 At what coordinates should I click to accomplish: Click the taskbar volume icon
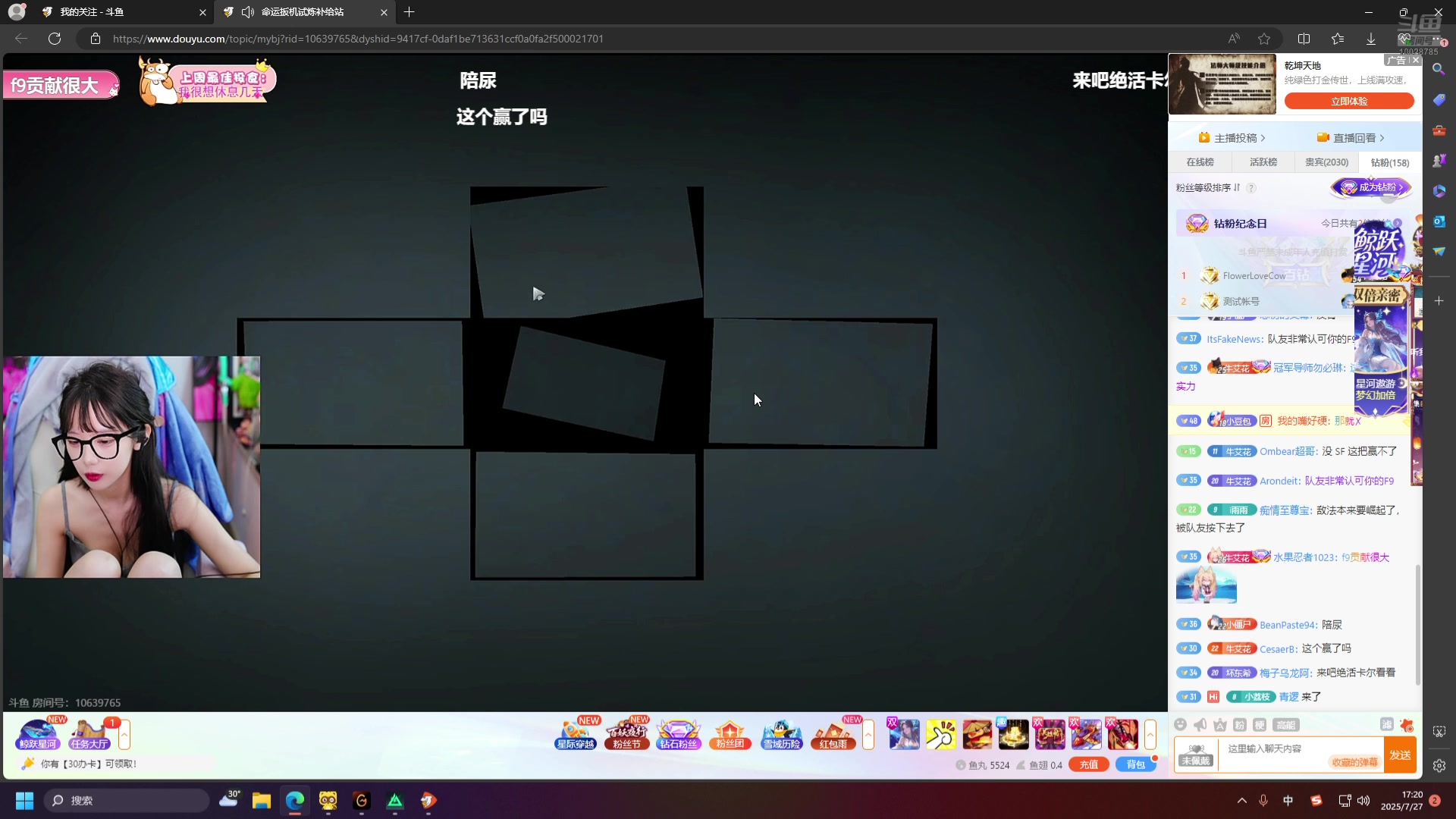tap(1363, 801)
